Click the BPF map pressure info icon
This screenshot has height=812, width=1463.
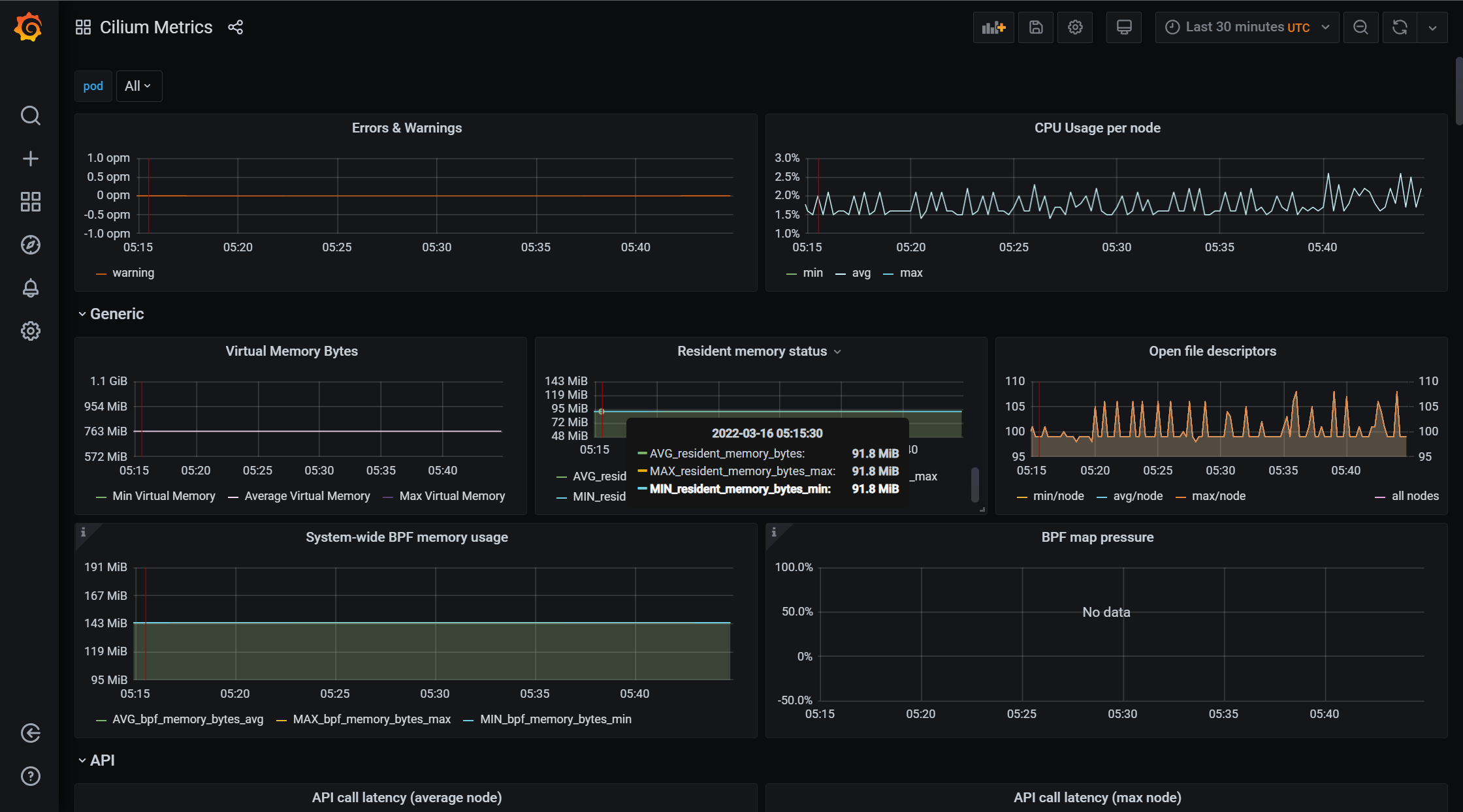[x=774, y=533]
